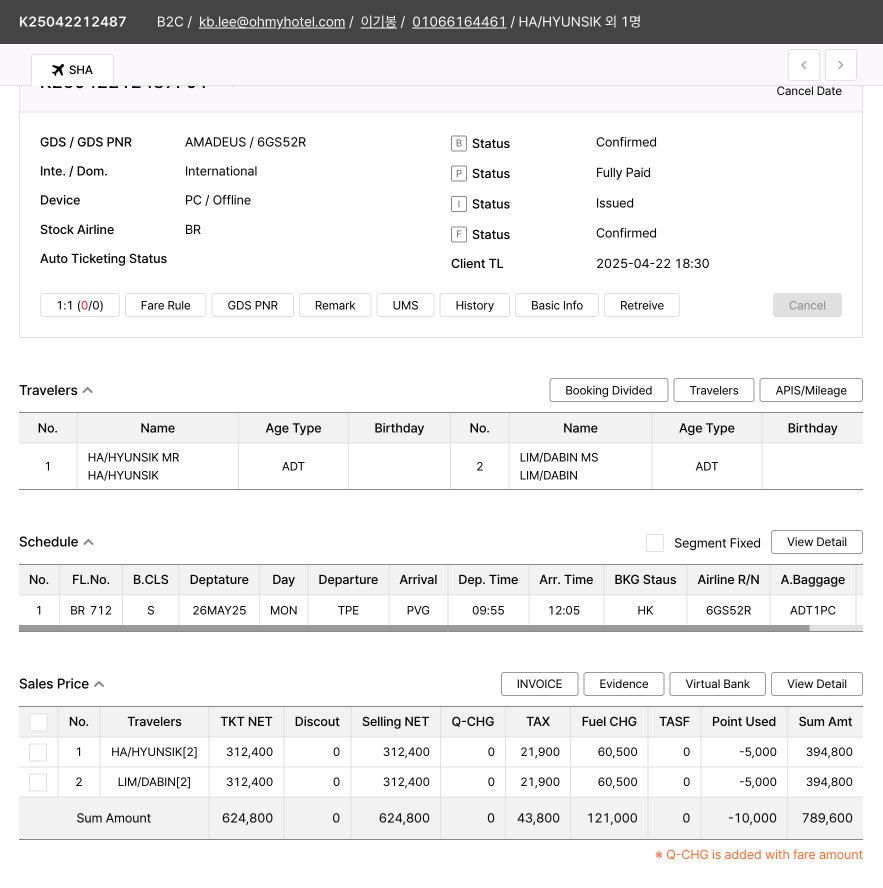This screenshot has height=888, width=883.
Task: Click the phone number 01066164461 link
Action: click(x=459, y=22)
